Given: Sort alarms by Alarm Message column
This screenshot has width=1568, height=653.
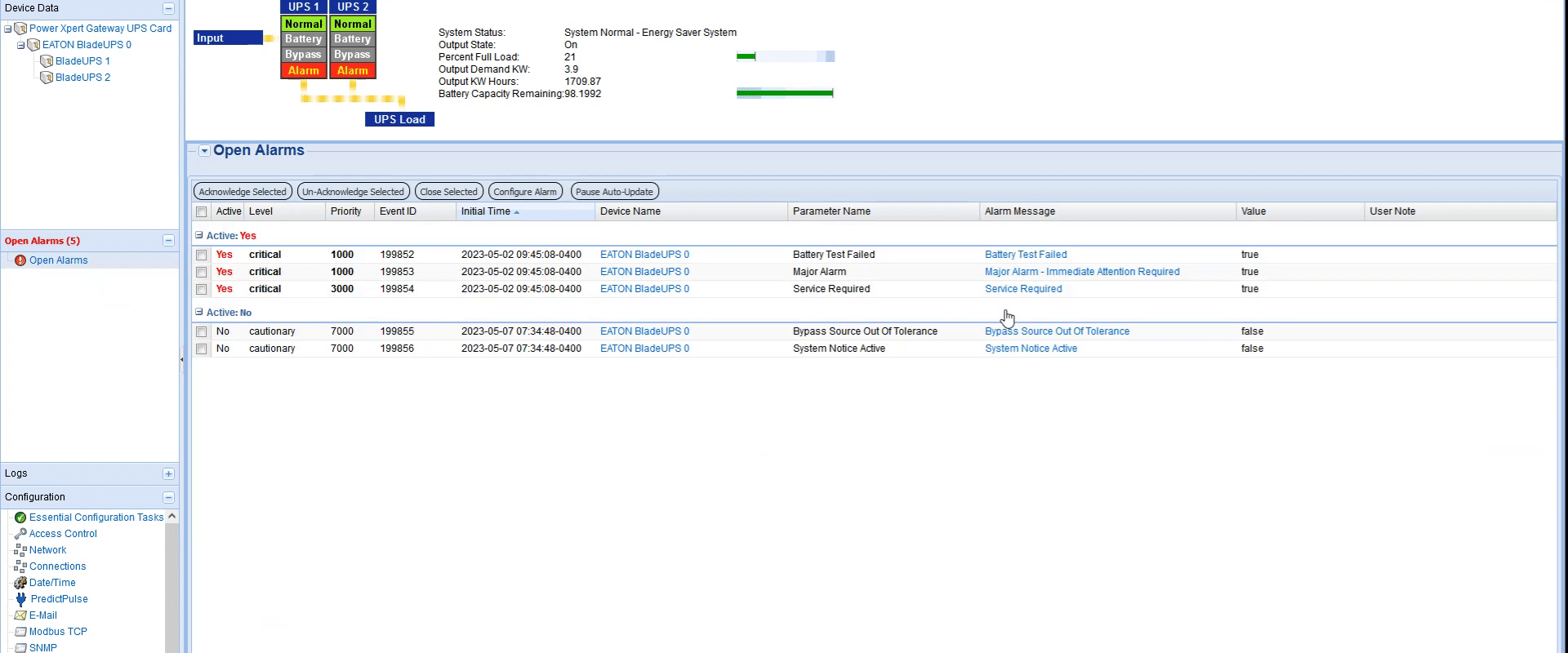Looking at the screenshot, I should click(x=1108, y=211).
